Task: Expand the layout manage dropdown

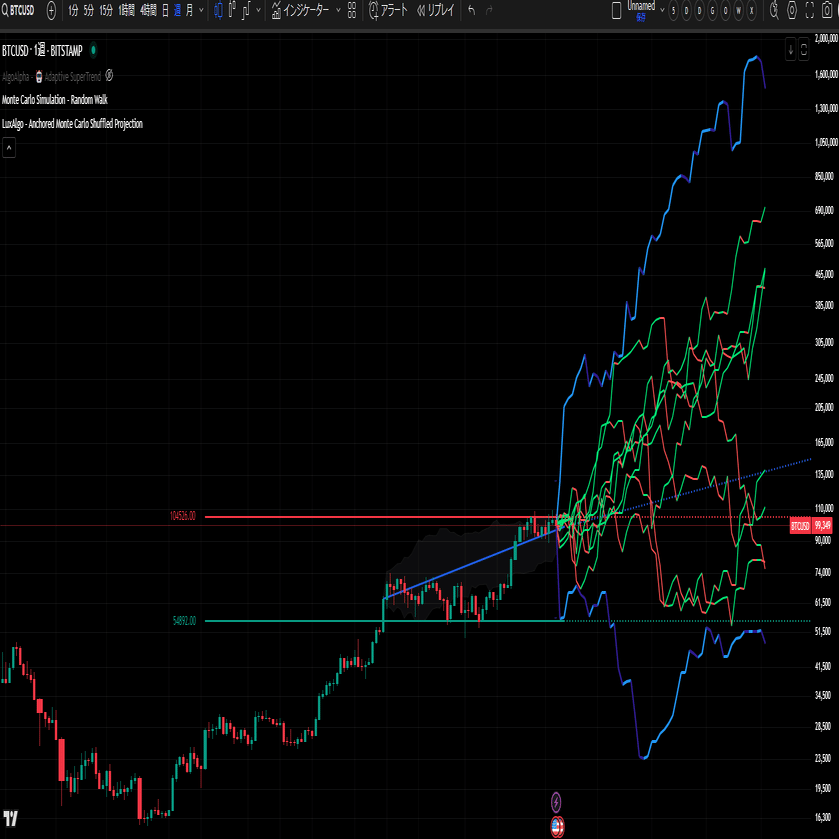Action: pyautogui.click(x=662, y=10)
